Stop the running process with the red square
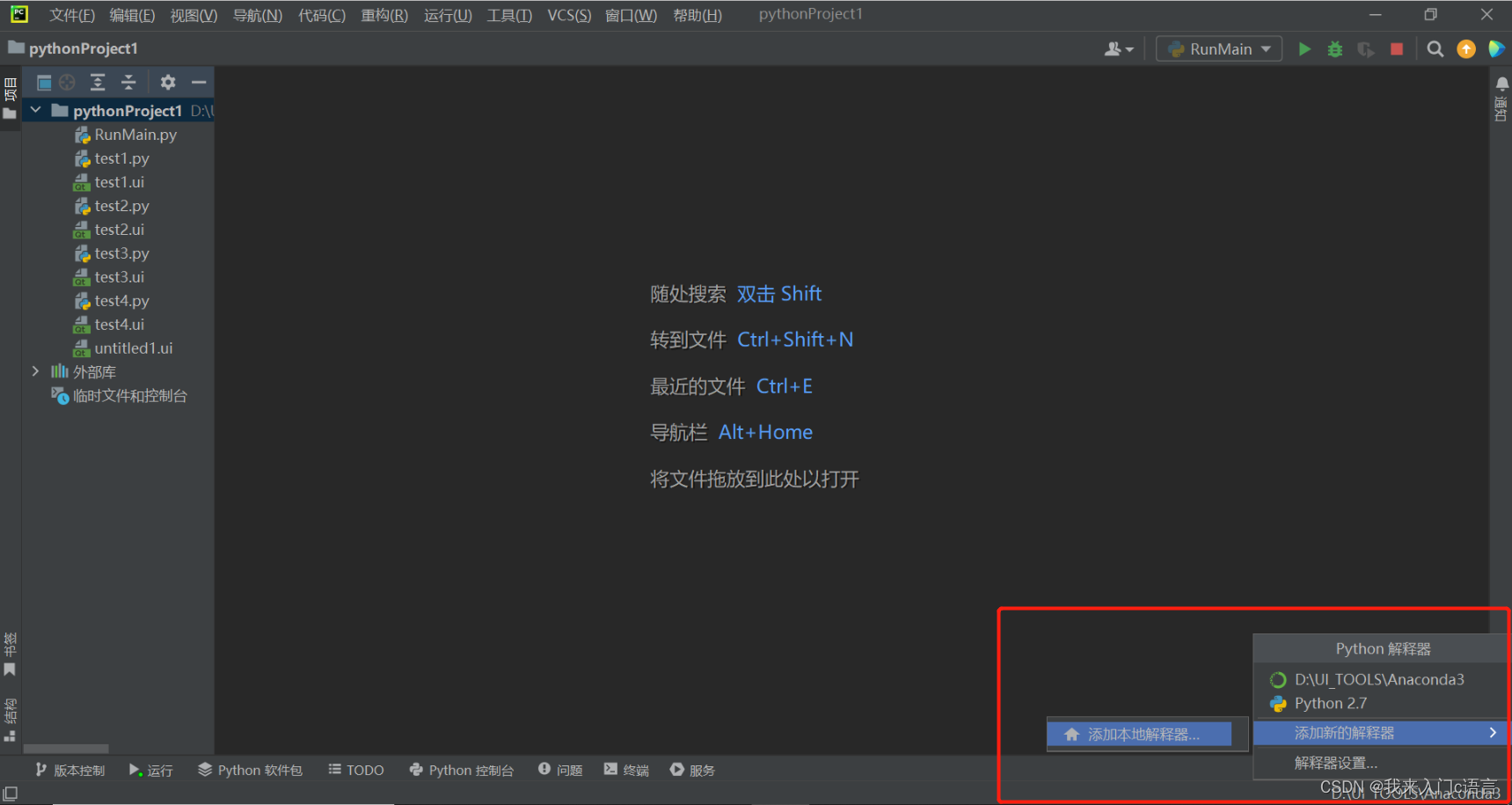The width and height of the screenshot is (1512, 805). [x=1396, y=49]
